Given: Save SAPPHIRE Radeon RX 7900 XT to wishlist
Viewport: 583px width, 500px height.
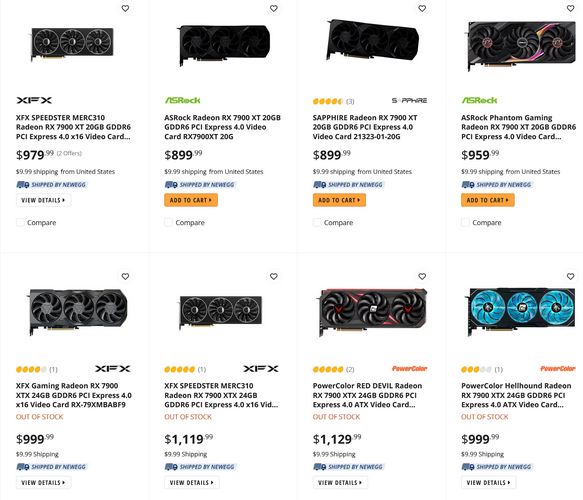Looking at the screenshot, I should (x=422, y=8).
